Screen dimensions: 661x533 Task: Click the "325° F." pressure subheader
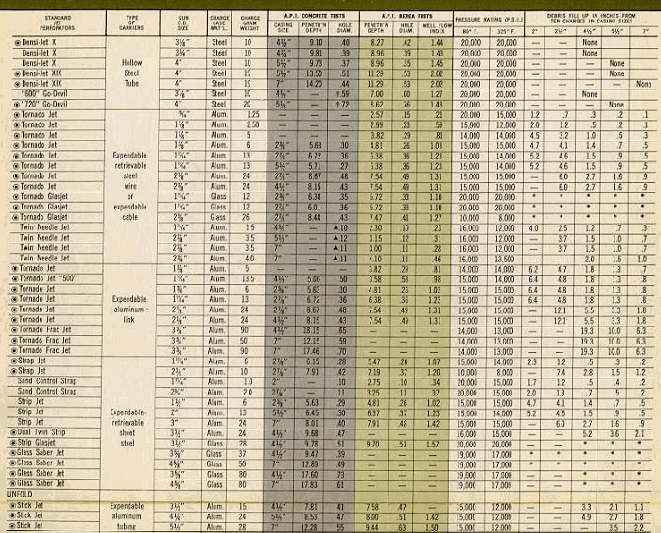506,32
